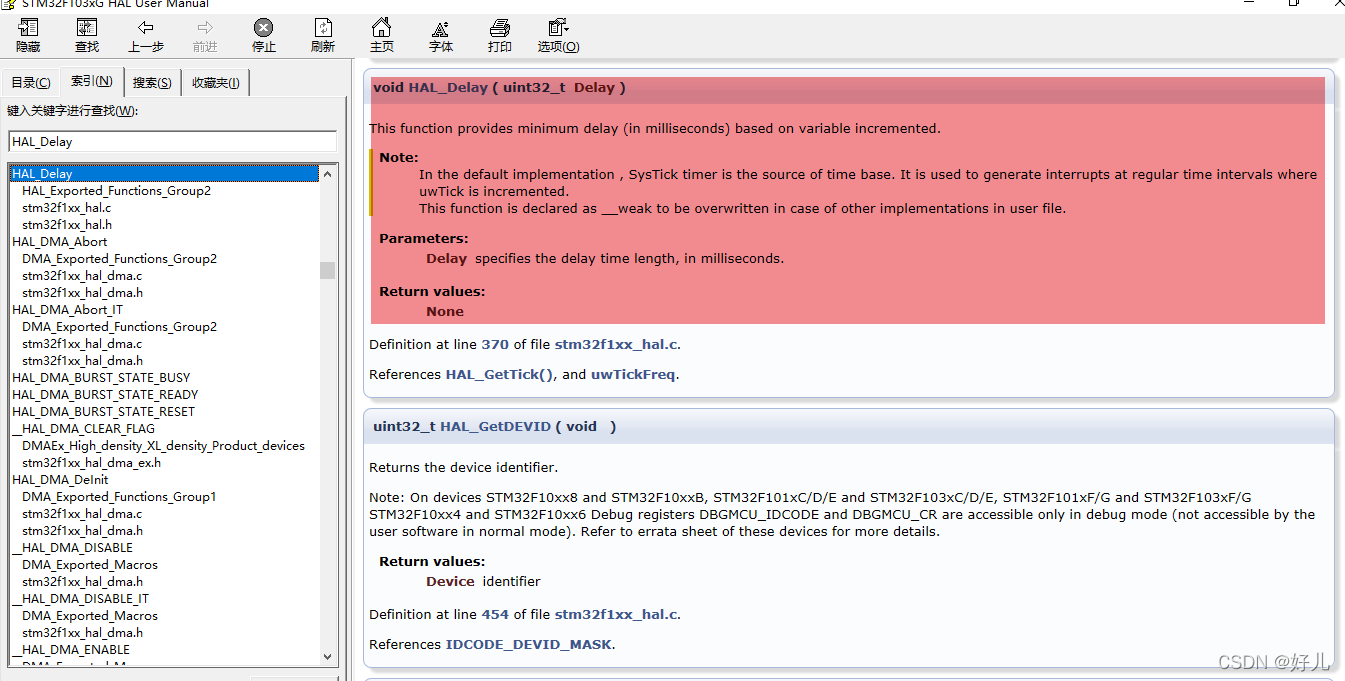
Task: Open HAL_GetDEVID function heading link
Action: 496,426
